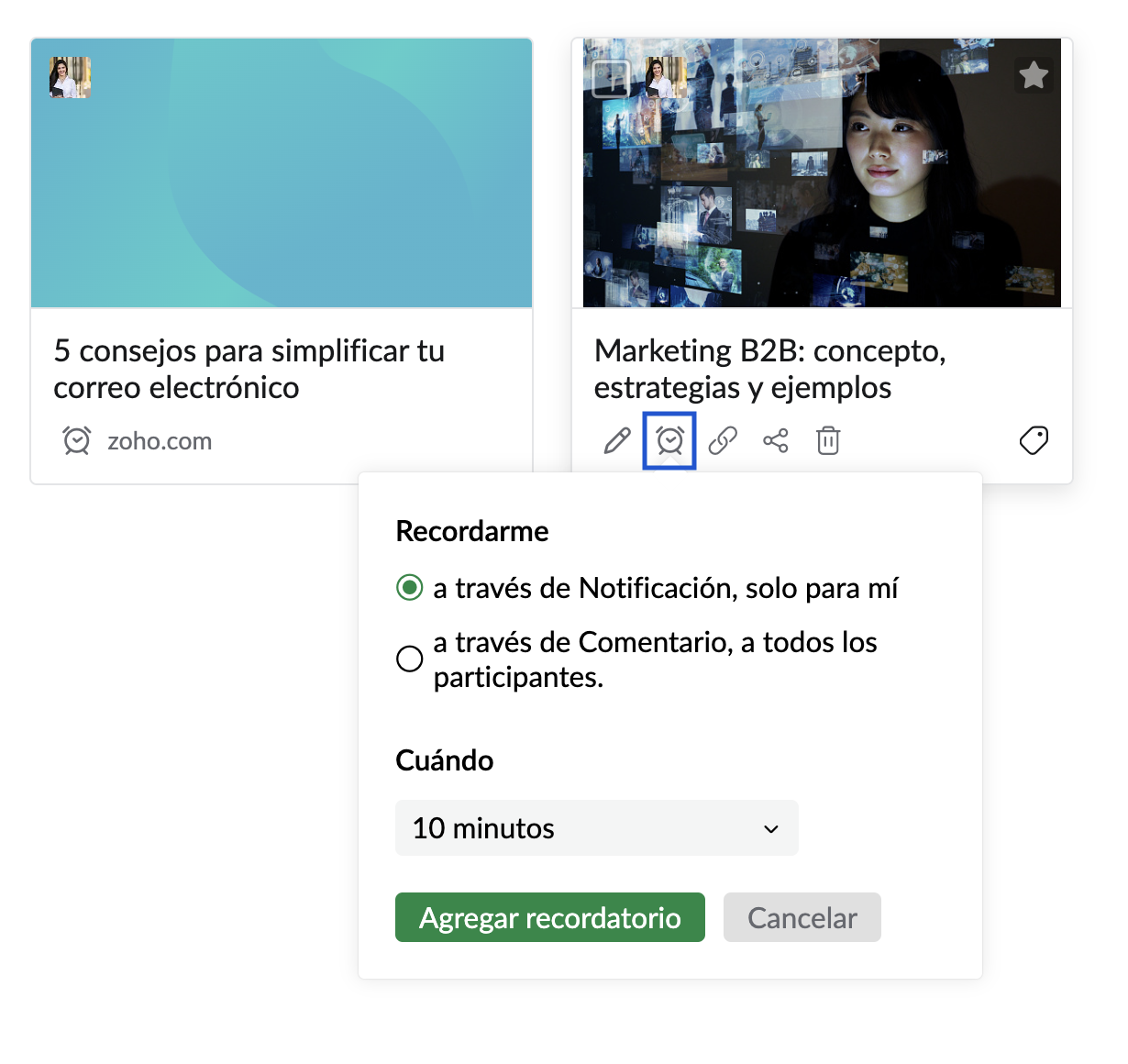Viewport: 1128px width, 1064px height.
Task: Click the teal thumbnail of 5 consejos card
Action: (x=282, y=173)
